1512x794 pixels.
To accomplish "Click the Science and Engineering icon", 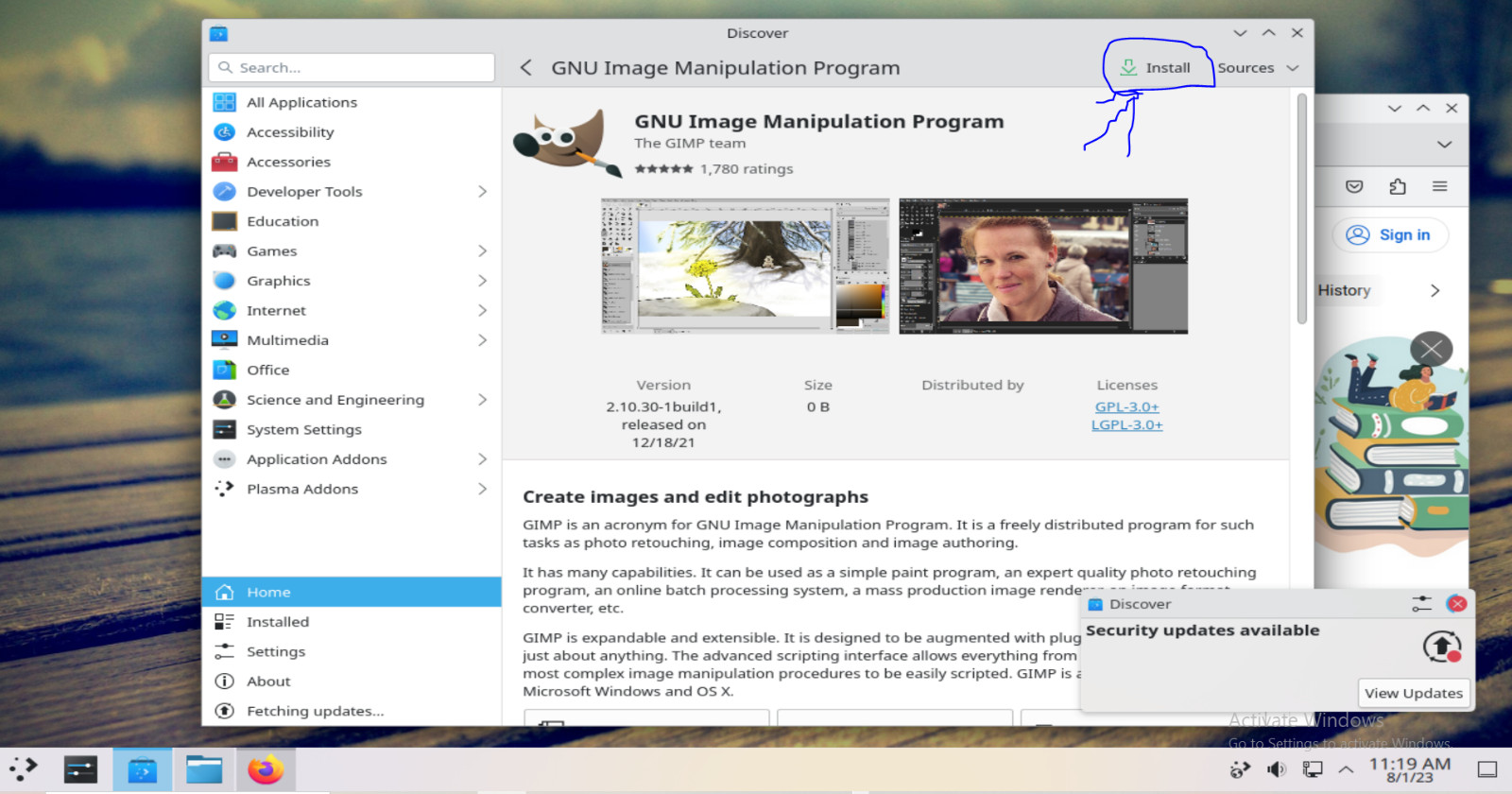I will [224, 400].
